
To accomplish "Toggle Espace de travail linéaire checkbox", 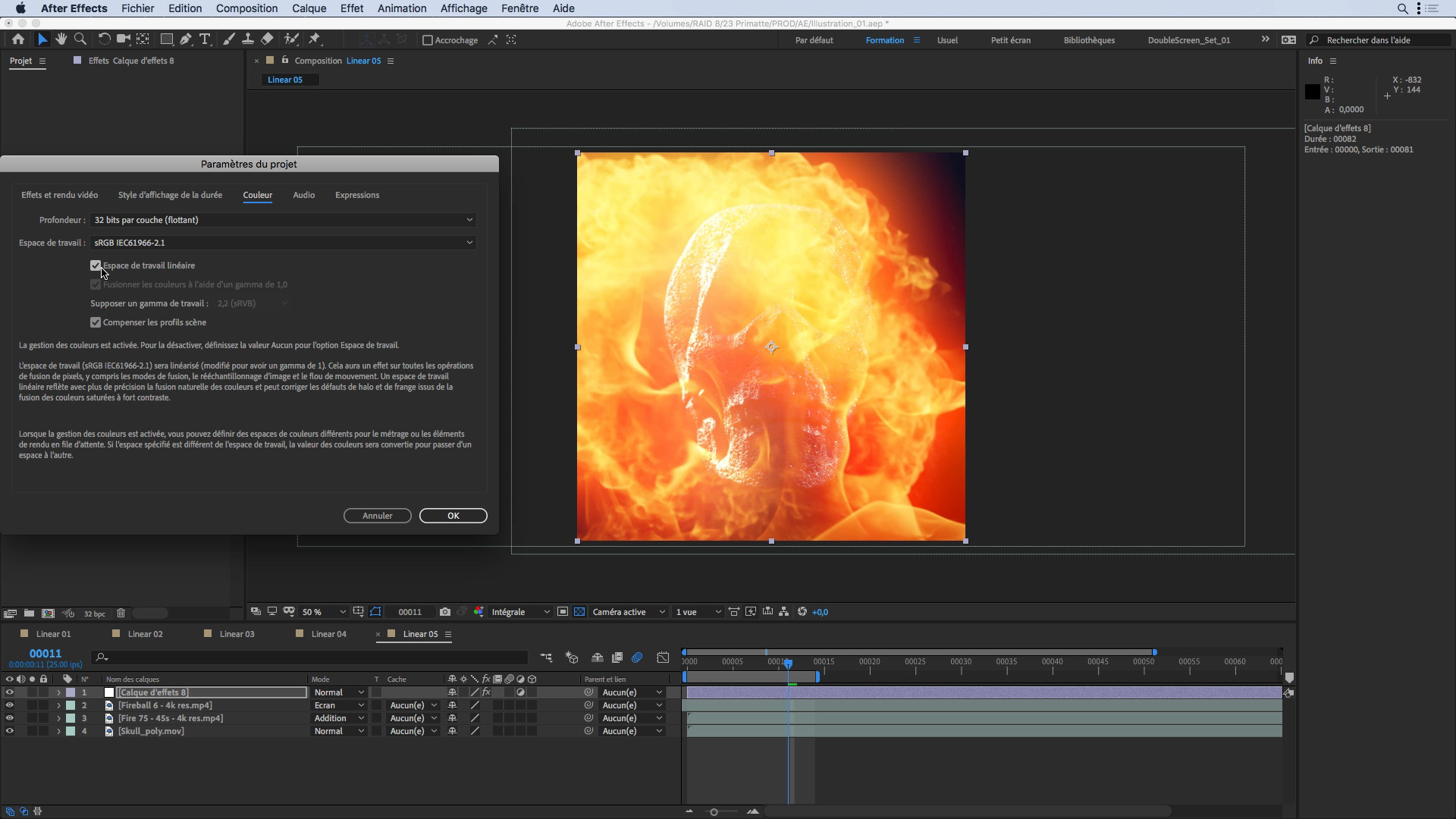I will click(x=96, y=265).
